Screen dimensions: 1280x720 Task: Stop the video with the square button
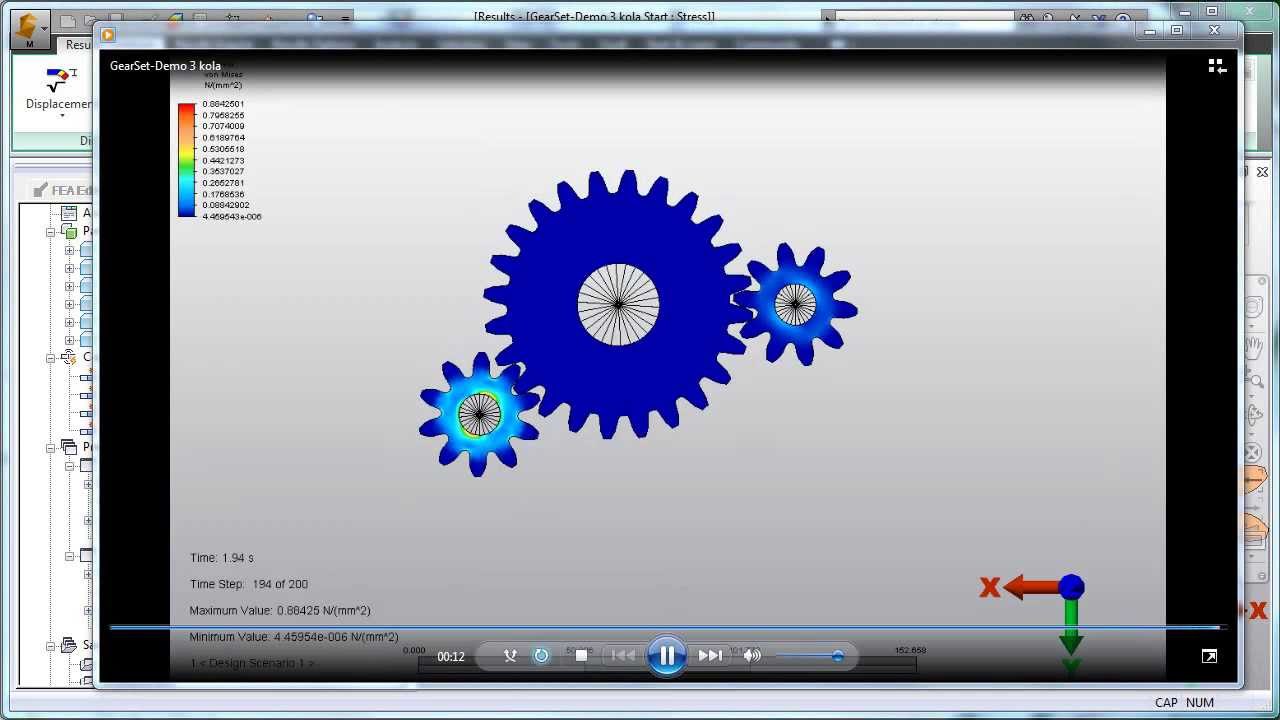tap(581, 656)
